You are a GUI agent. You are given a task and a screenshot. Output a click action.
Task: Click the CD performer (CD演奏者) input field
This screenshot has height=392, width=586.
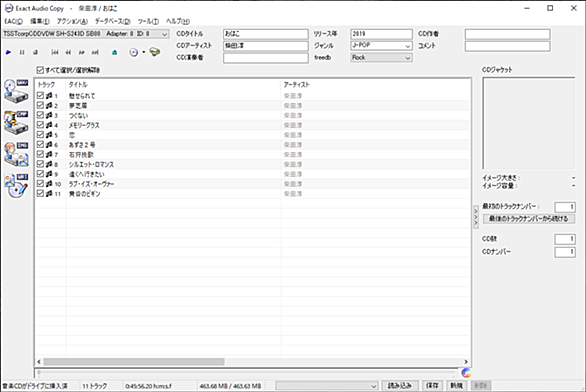266,58
